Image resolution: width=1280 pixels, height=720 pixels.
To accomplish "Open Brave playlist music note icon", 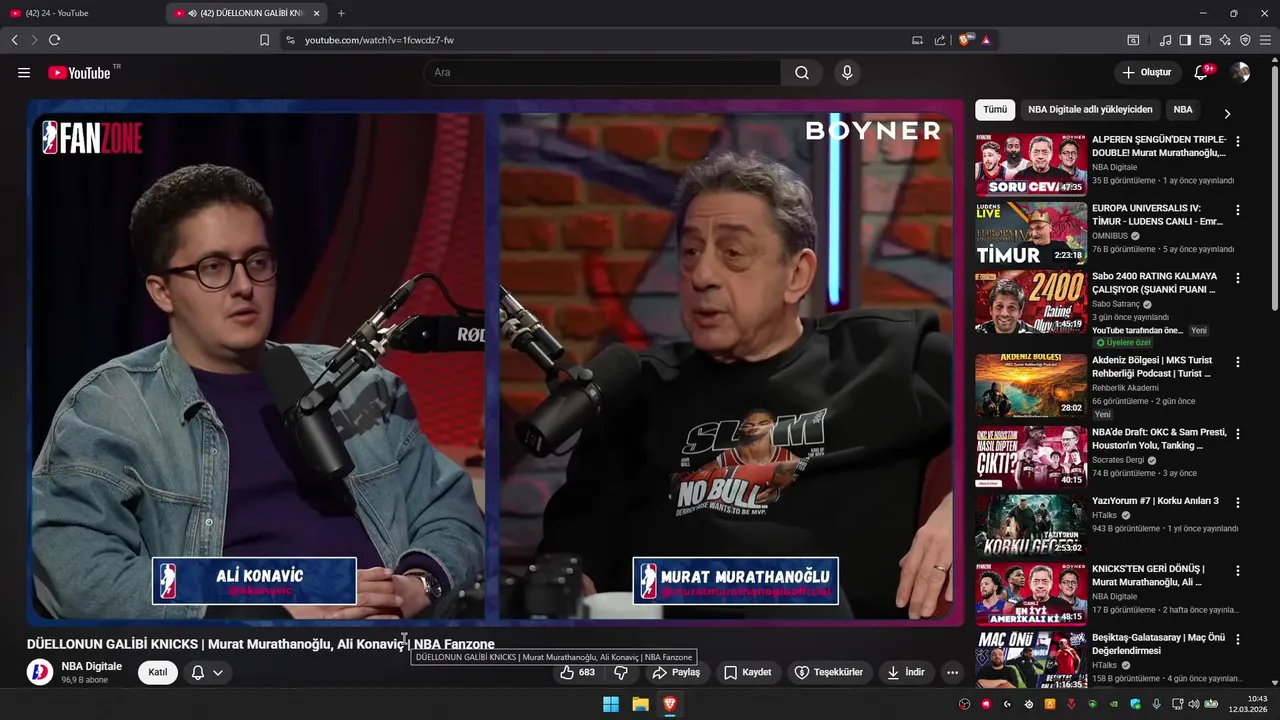I will pos(1165,40).
